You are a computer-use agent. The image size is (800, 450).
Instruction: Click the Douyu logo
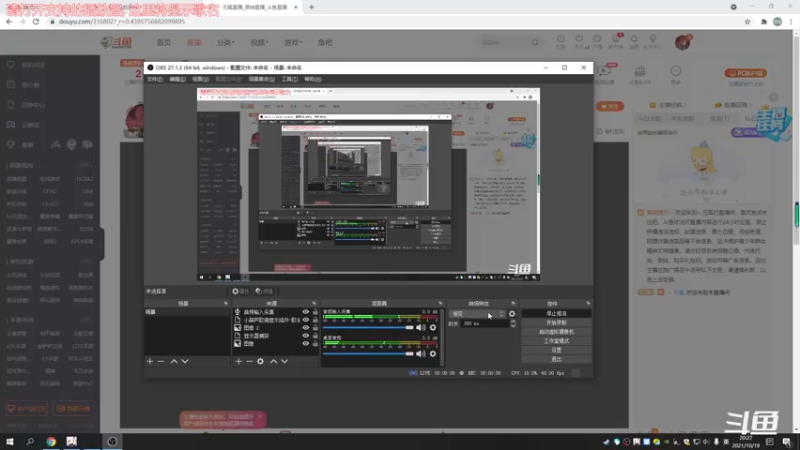pyautogui.click(x=116, y=42)
